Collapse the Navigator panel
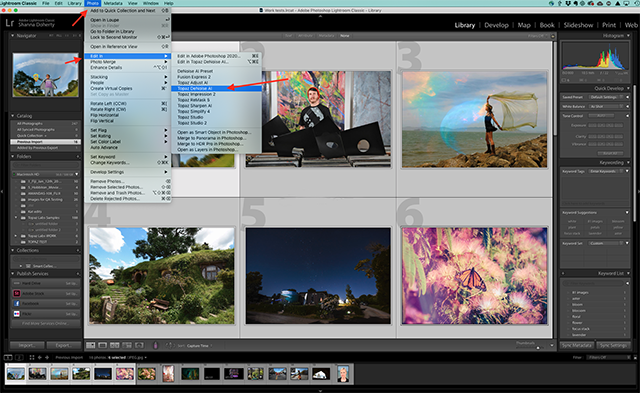This screenshot has height=393, width=640. (12, 36)
